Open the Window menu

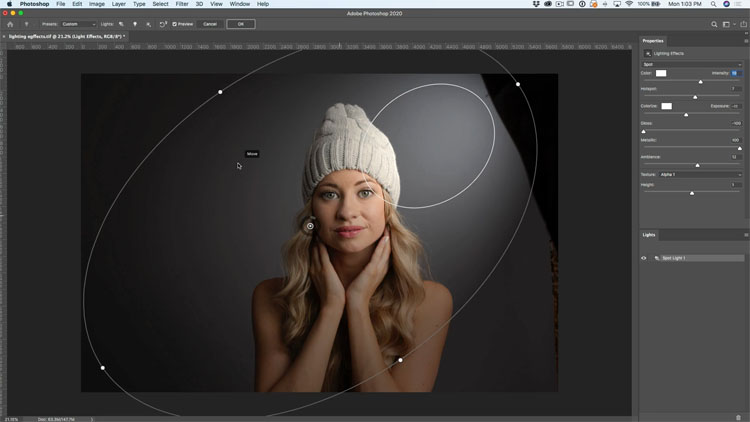[240, 4]
